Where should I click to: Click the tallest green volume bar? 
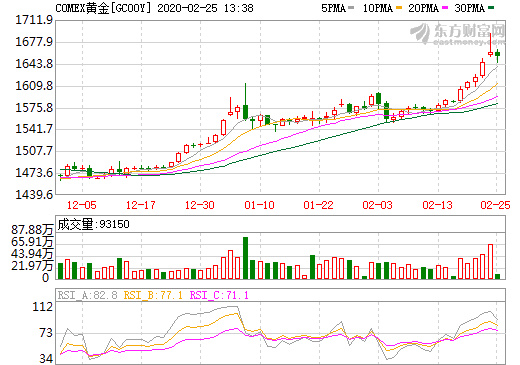coord(245,258)
